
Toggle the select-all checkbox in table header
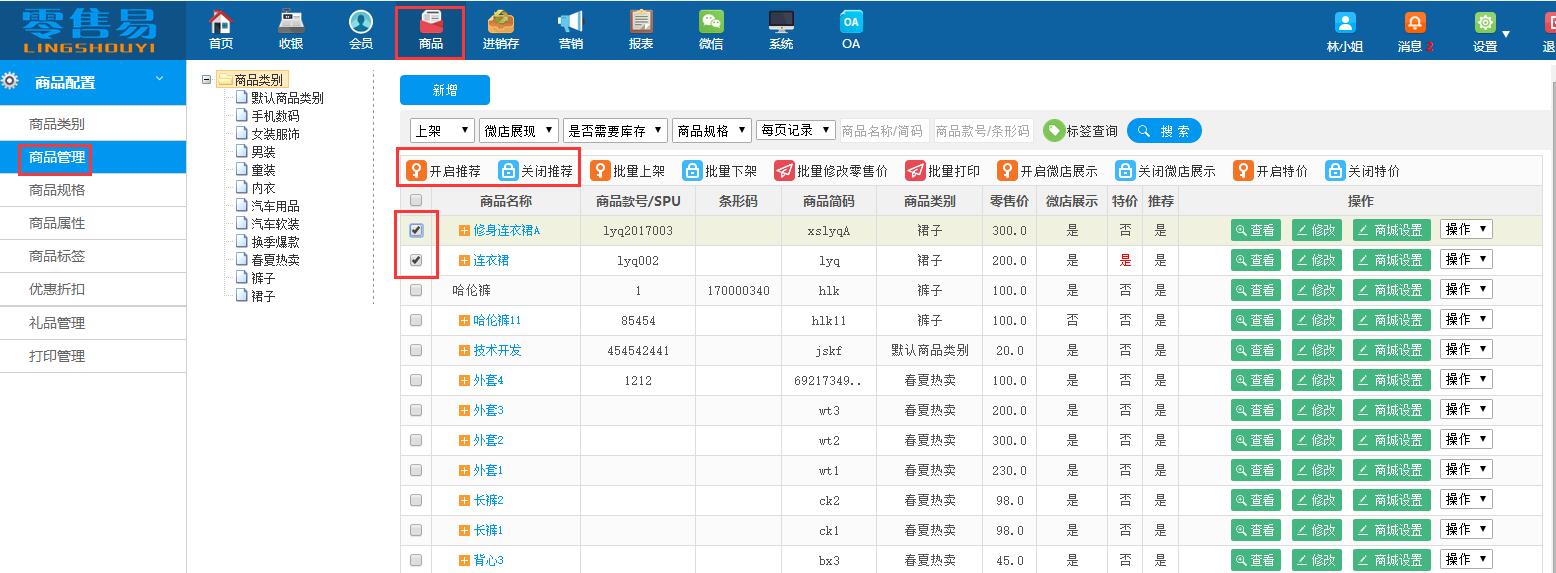click(416, 200)
